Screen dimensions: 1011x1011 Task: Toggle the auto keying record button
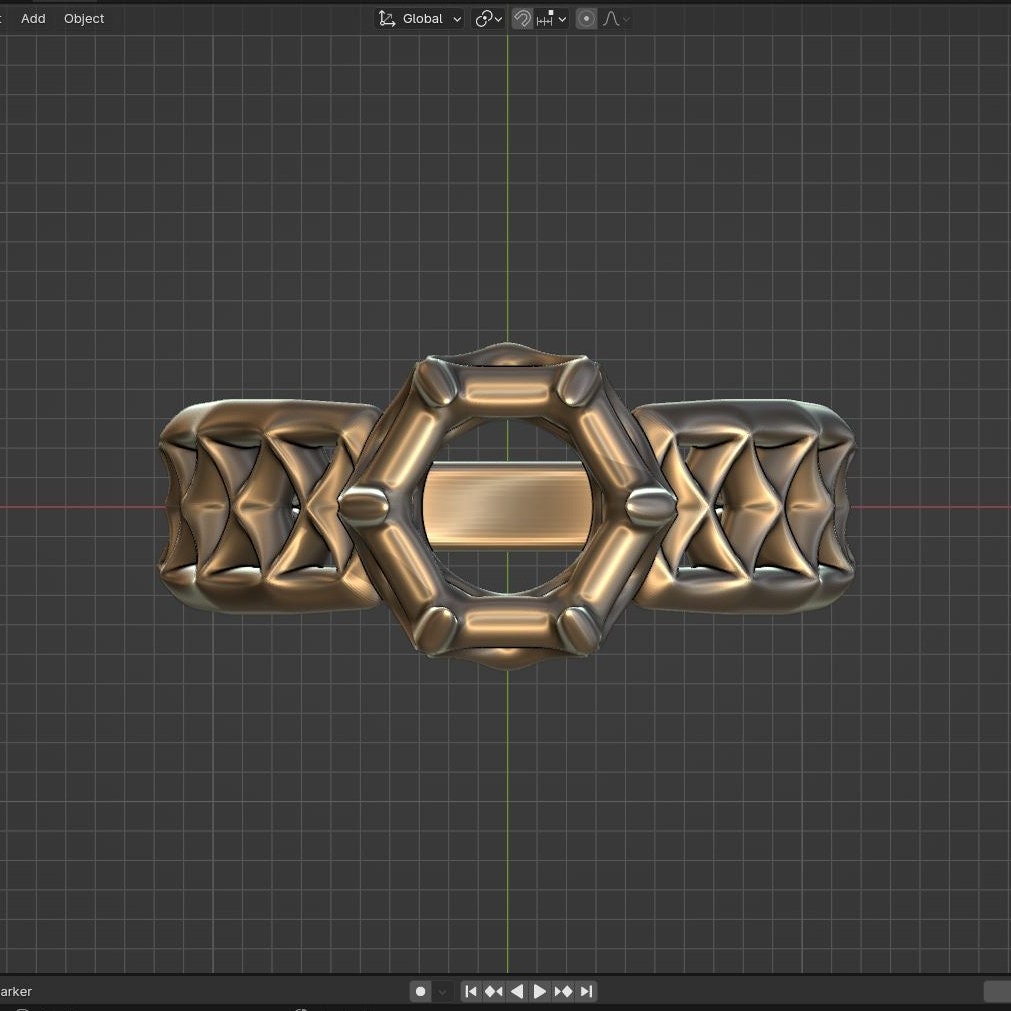(420, 991)
